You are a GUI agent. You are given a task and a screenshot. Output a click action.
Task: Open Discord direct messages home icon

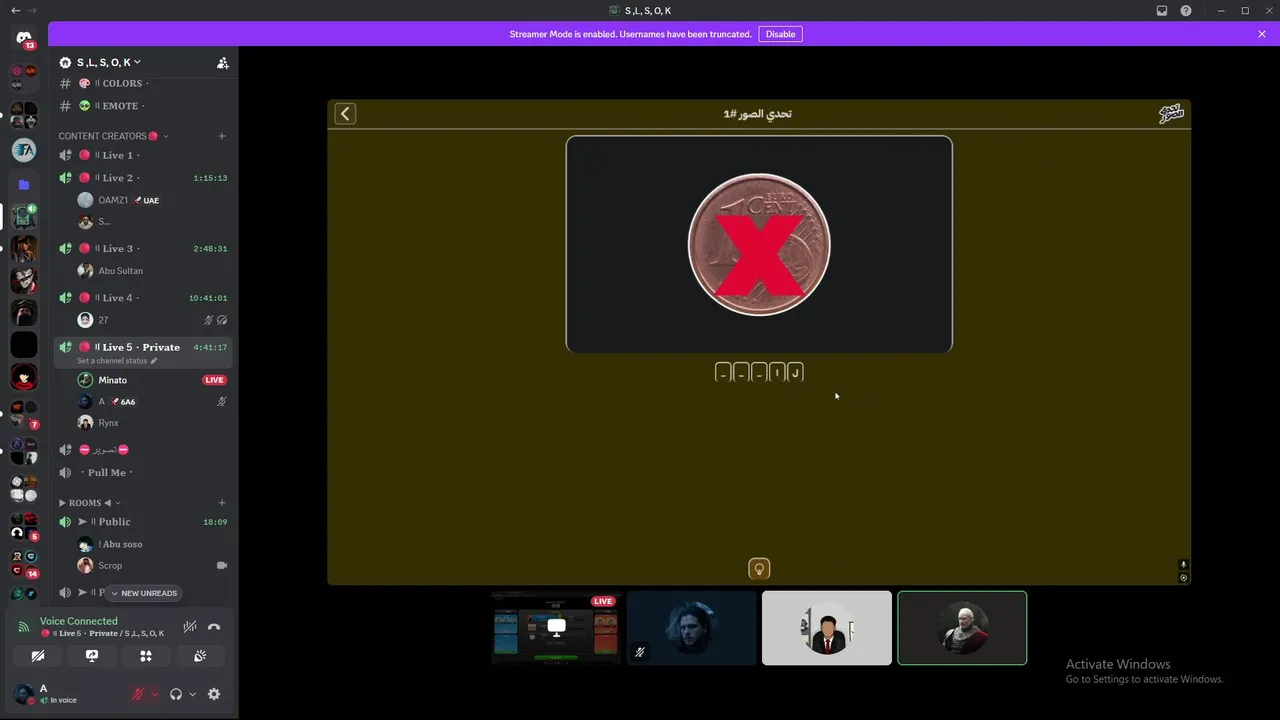point(24,38)
